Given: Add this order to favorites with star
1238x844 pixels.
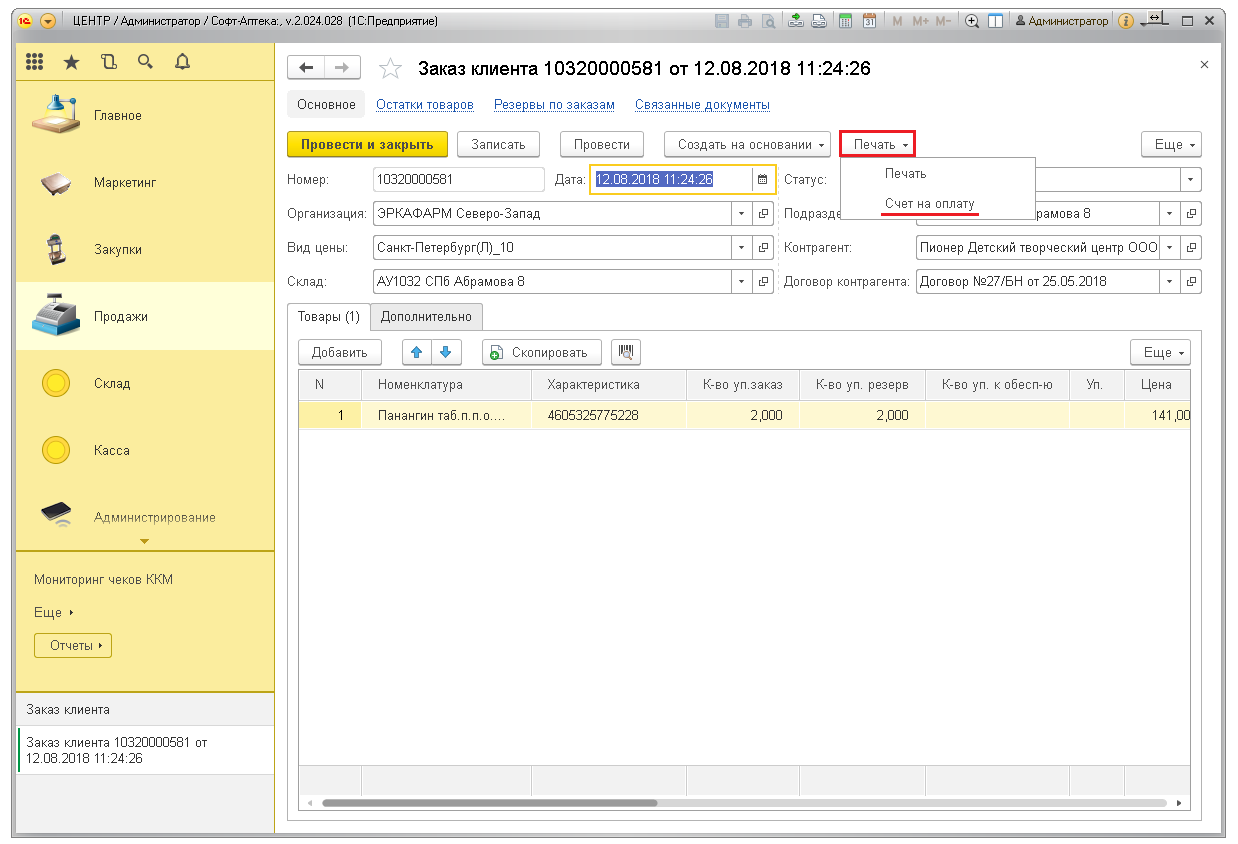Looking at the screenshot, I should coord(391,68).
